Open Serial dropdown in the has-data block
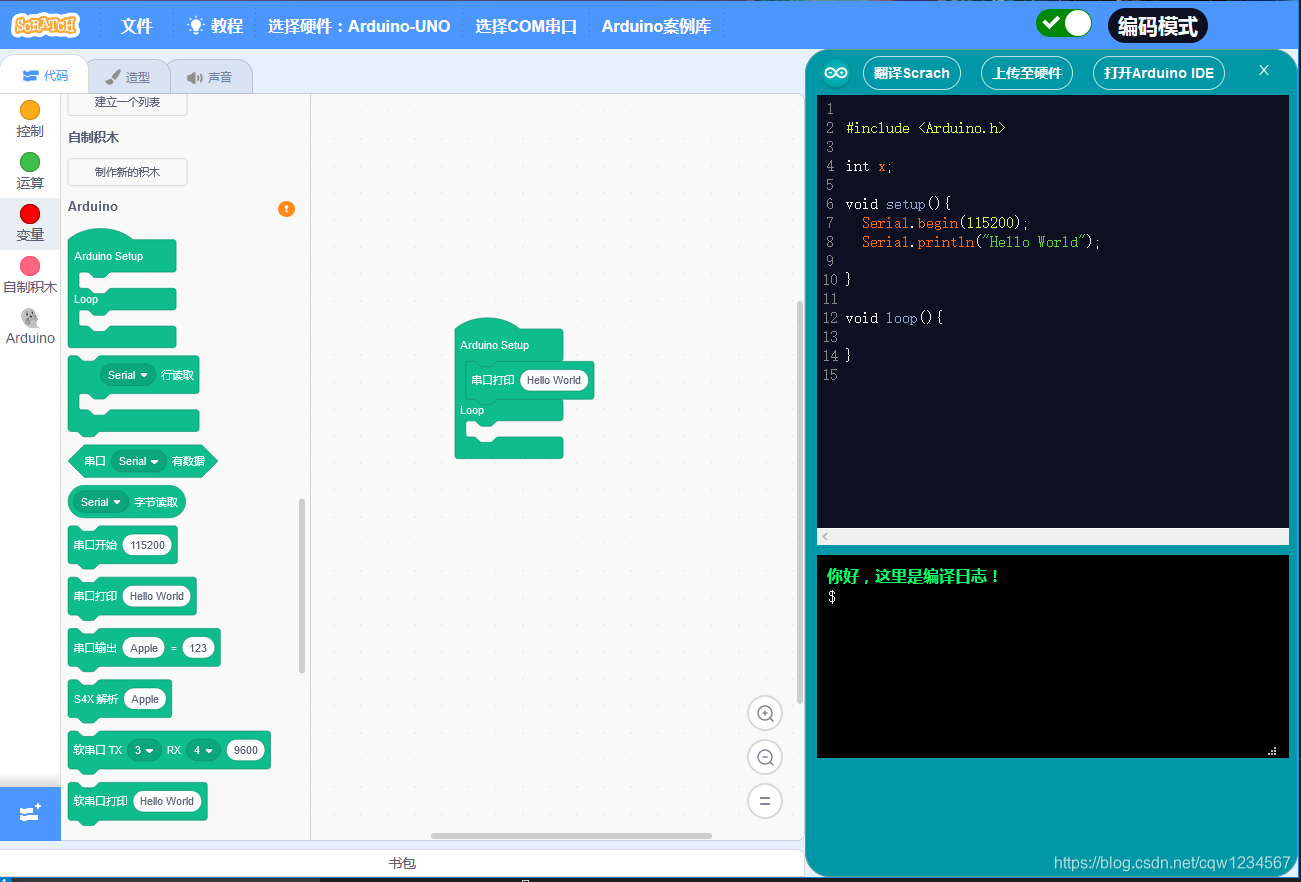The image size is (1301, 882). [139, 461]
